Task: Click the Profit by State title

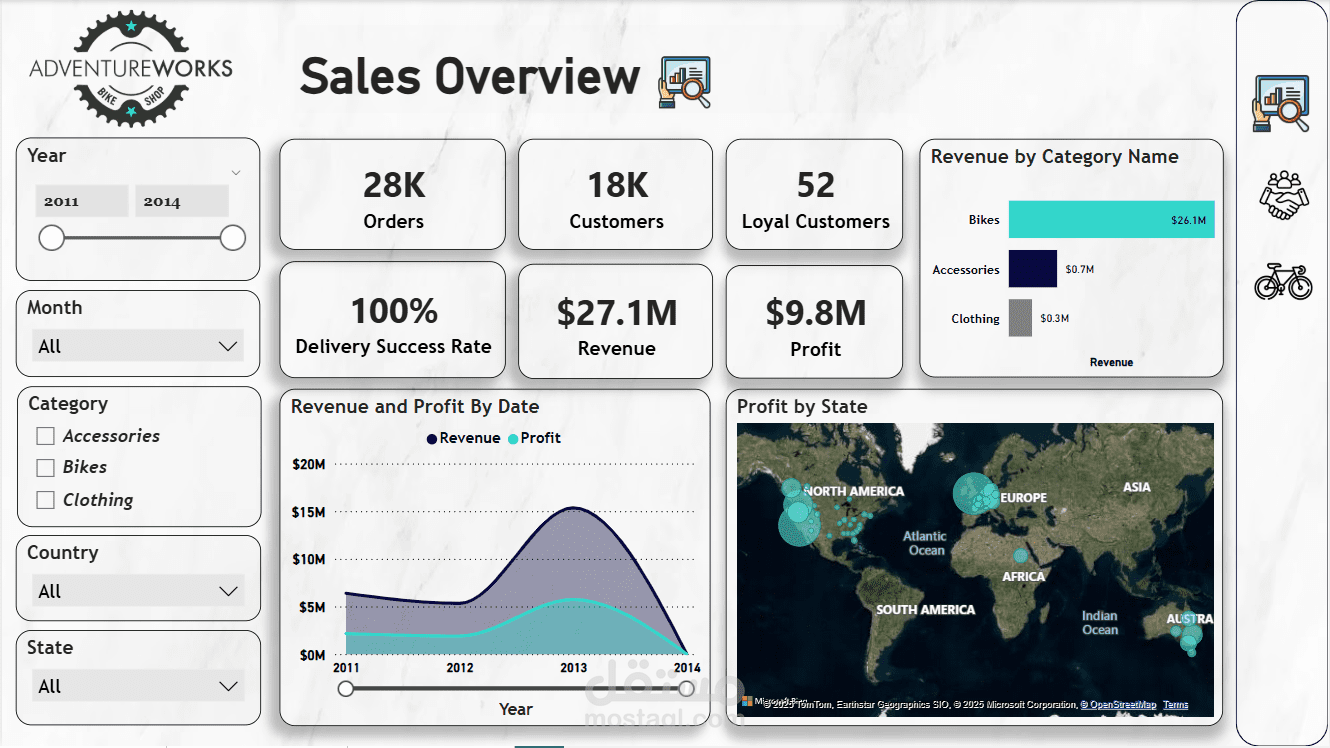Action: (x=802, y=407)
